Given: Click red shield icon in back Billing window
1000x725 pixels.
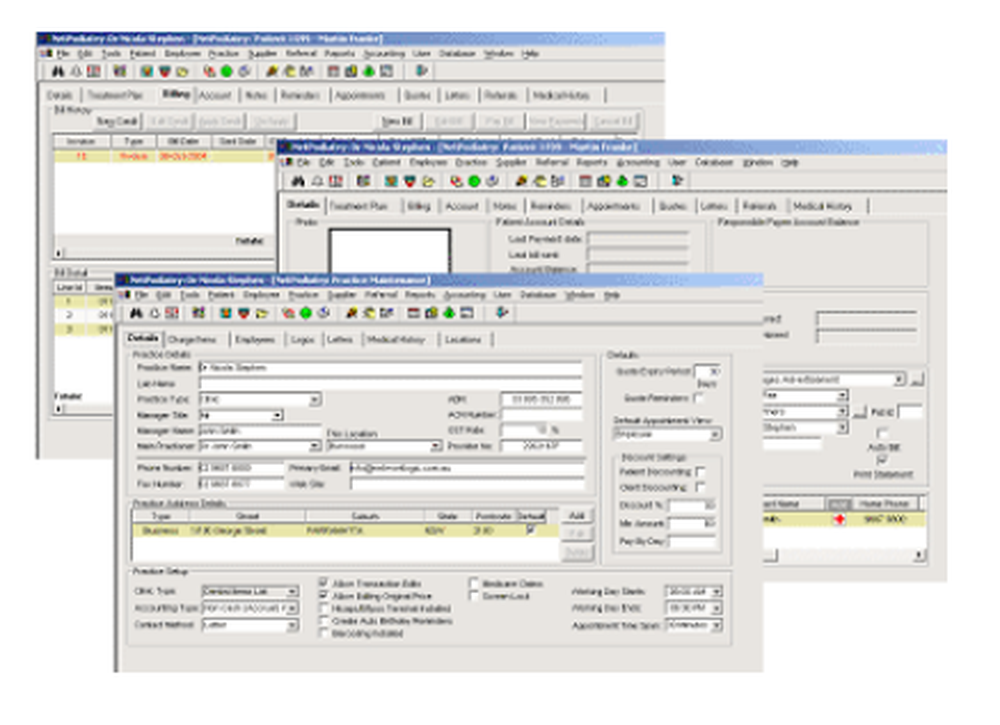Looking at the screenshot, I should (165, 71).
